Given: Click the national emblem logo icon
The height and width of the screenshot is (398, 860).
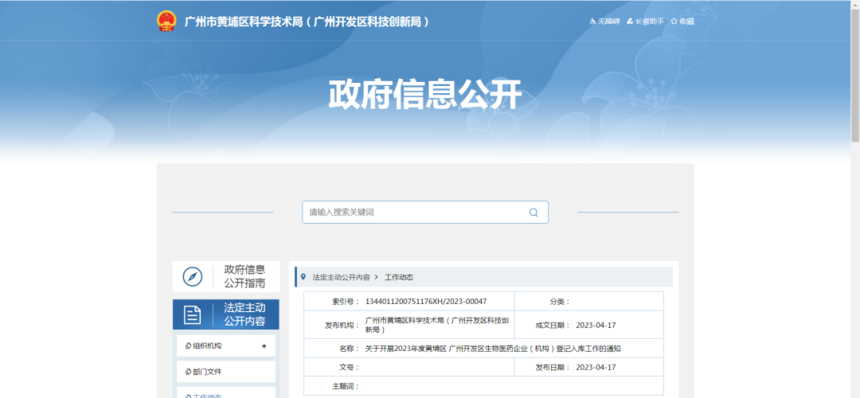Looking at the screenshot, I should pos(167,21).
